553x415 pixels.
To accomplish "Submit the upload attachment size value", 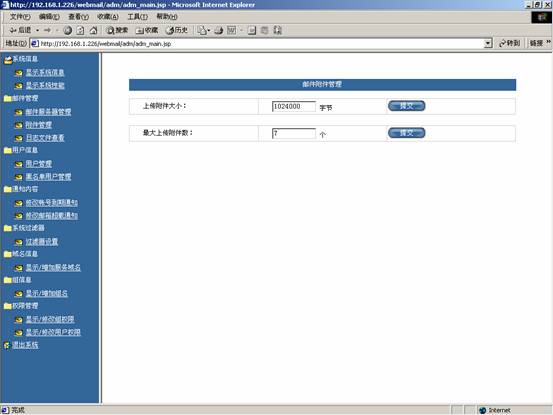I will click(406, 106).
